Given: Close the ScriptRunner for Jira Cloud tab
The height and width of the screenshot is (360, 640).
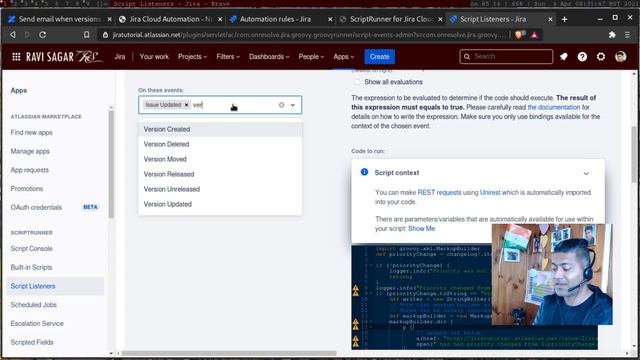Looking at the screenshot, I should tap(440, 19).
